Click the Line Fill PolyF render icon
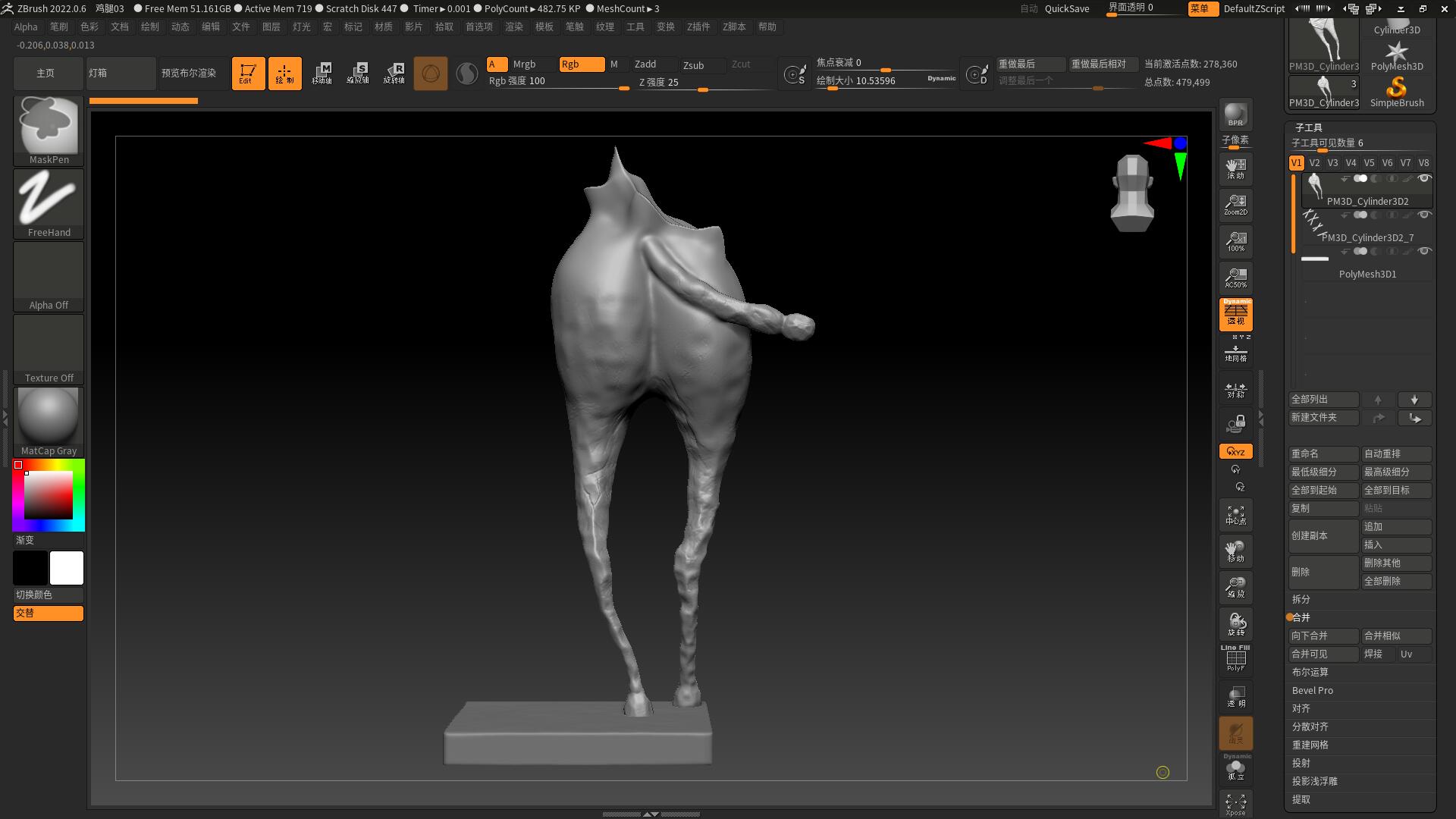1456x819 pixels. [1235, 656]
